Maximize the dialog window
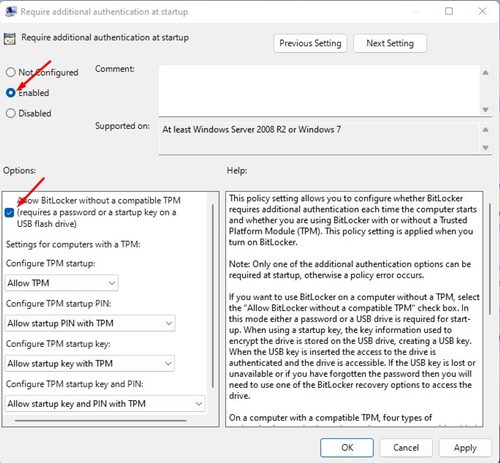 (x=449, y=11)
